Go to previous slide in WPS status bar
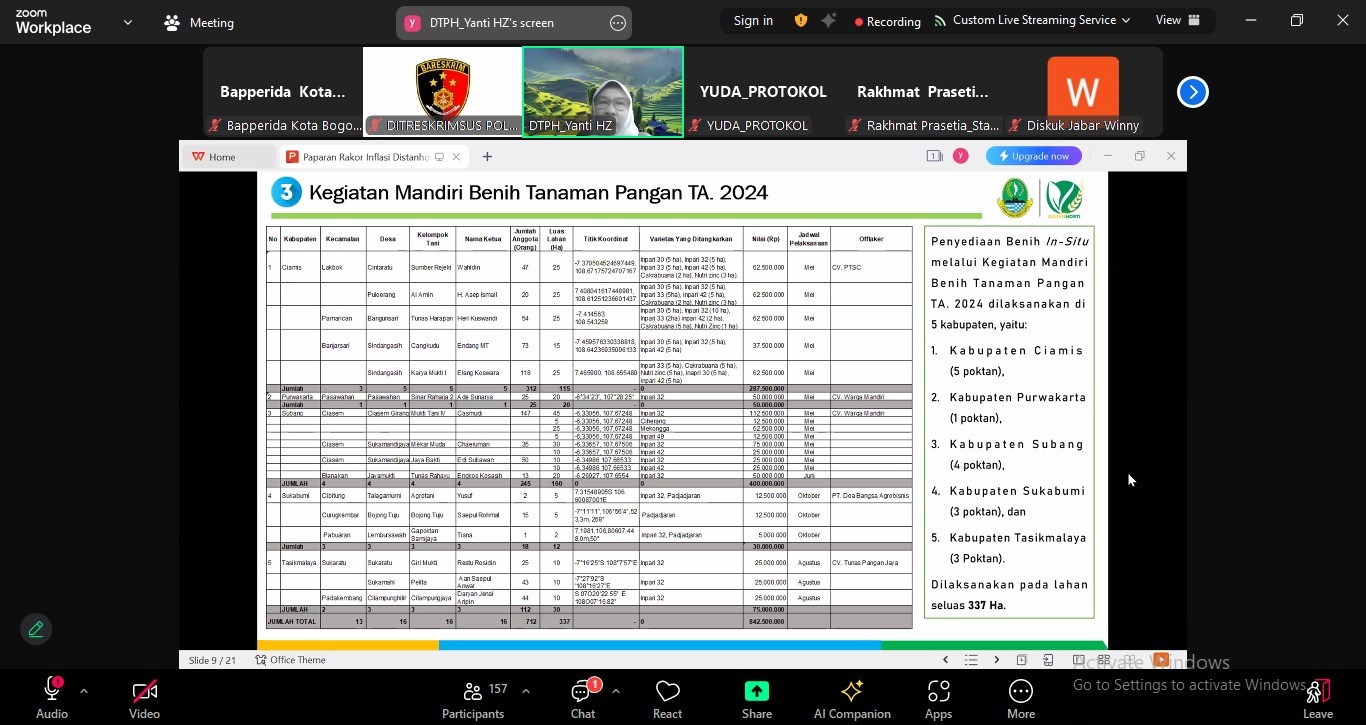 point(945,660)
